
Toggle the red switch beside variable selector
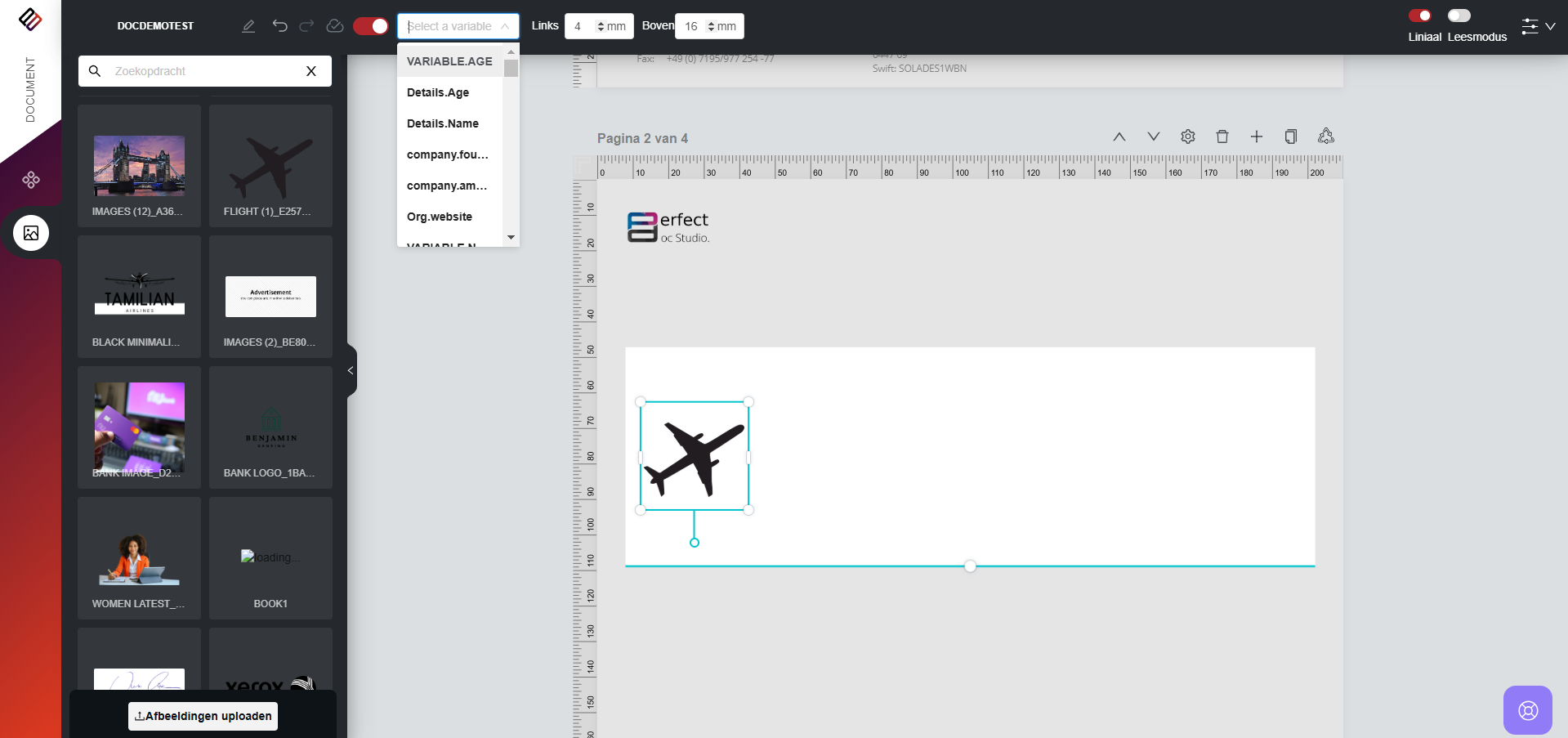pos(370,26)
